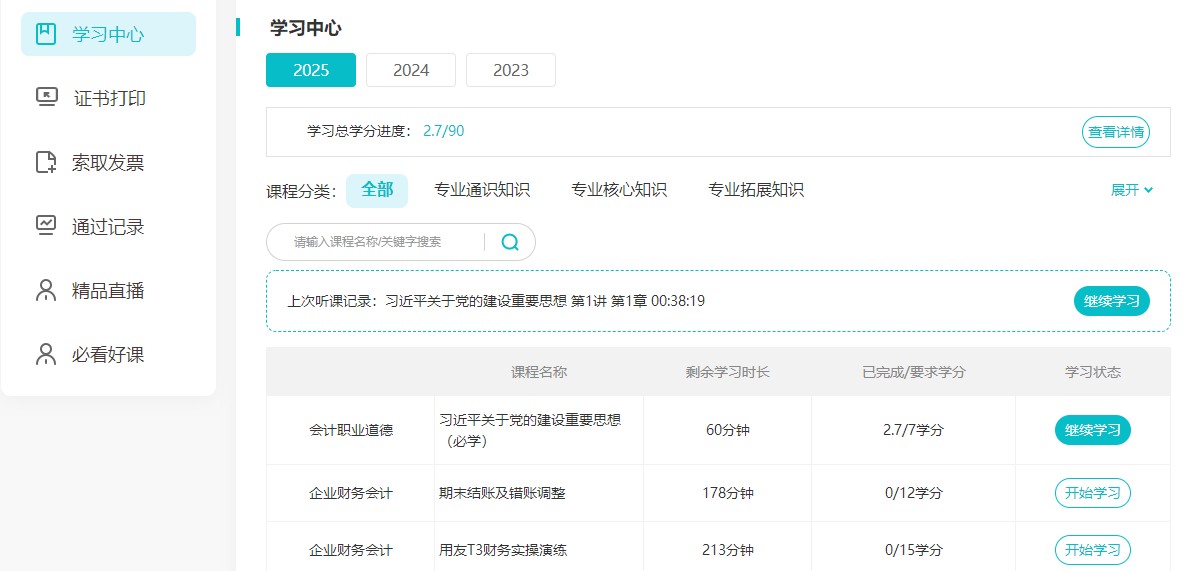Select the 2025 year tab
The height and width of the screenshot is (571, 1198).
[311, 70]
